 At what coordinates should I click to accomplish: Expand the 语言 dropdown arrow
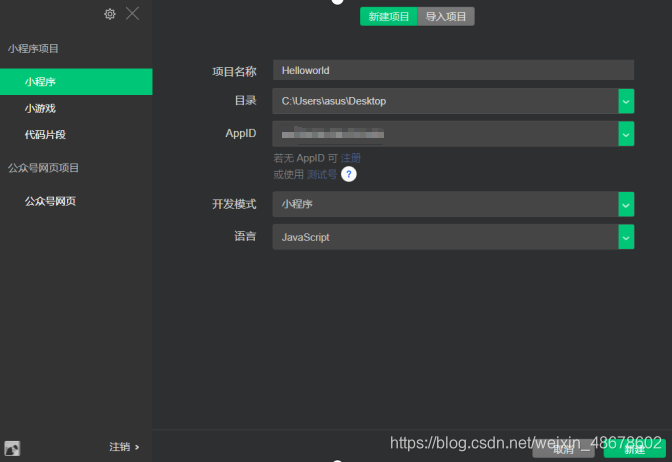pos(626,237)
